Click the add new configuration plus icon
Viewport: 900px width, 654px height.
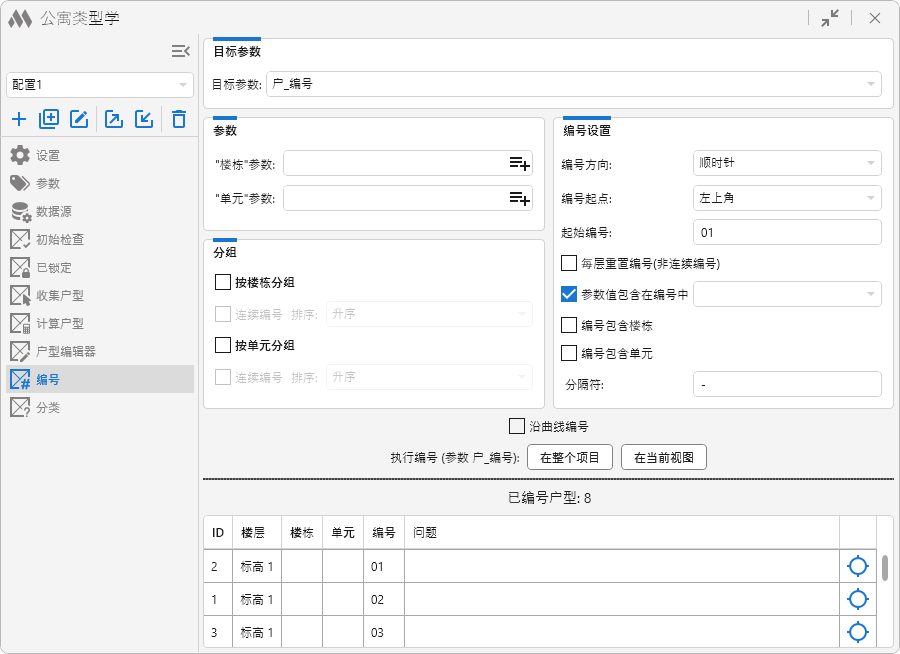19,120
